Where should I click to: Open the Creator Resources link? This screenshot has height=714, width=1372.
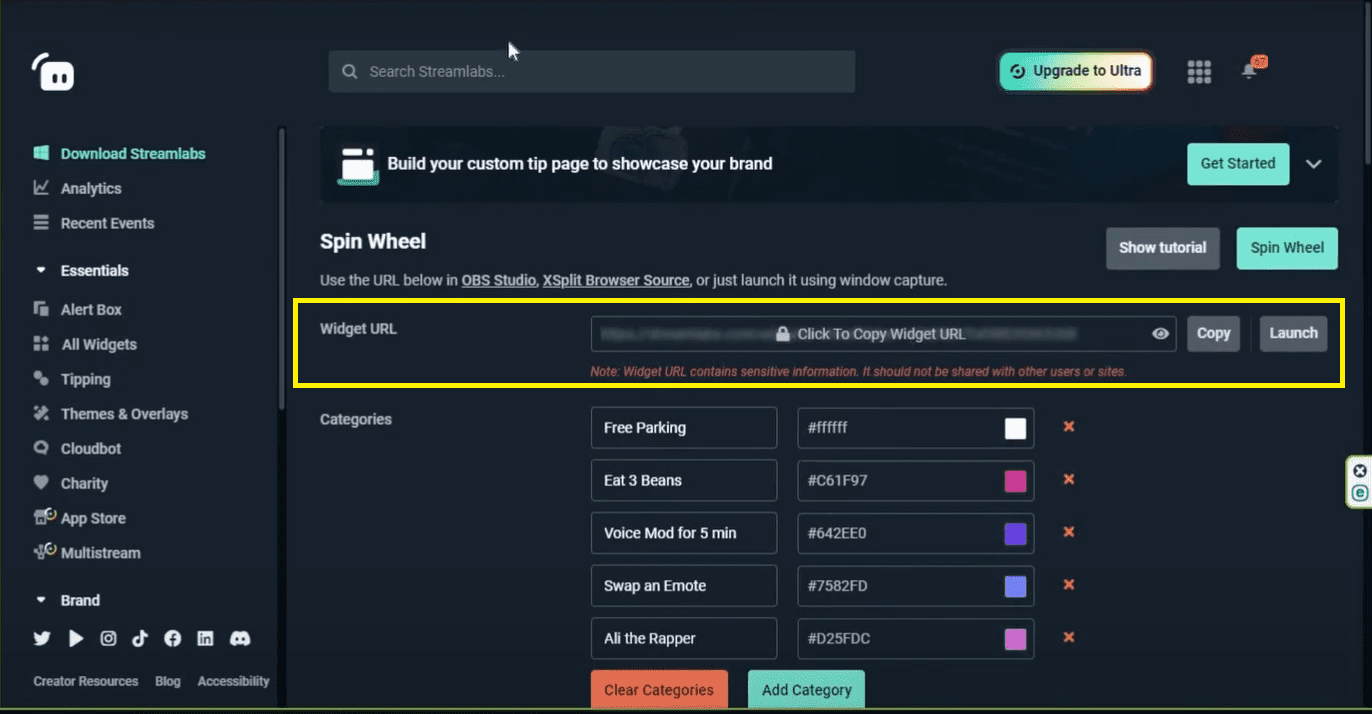point(86,682)
